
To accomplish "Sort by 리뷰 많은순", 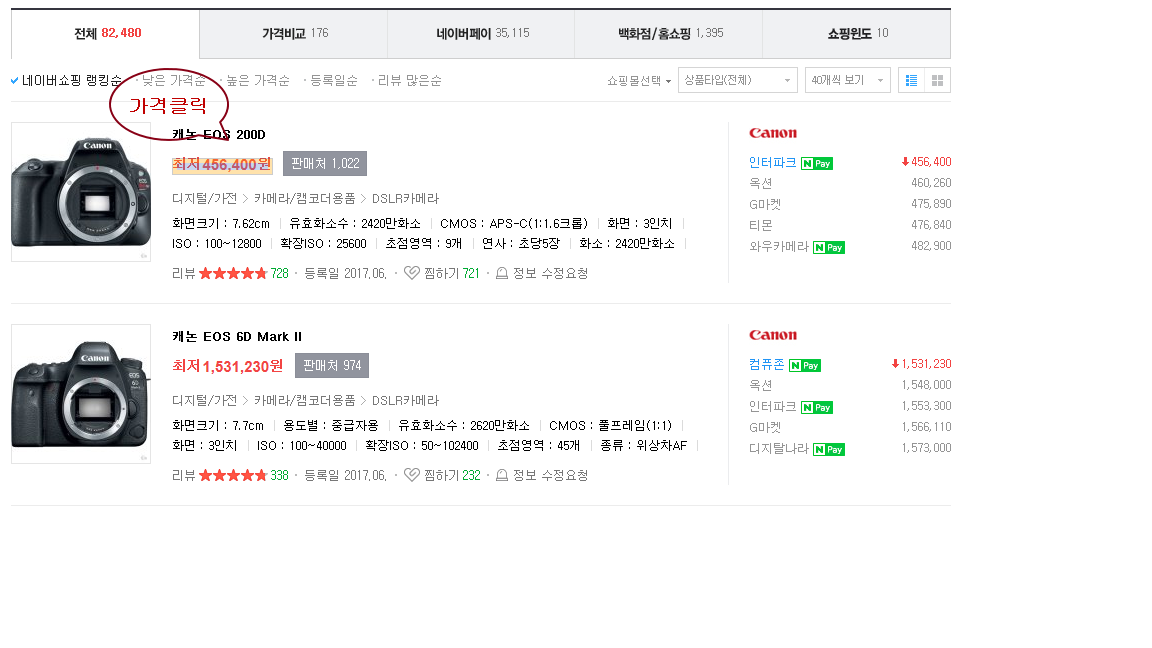I will pos(409,80).
